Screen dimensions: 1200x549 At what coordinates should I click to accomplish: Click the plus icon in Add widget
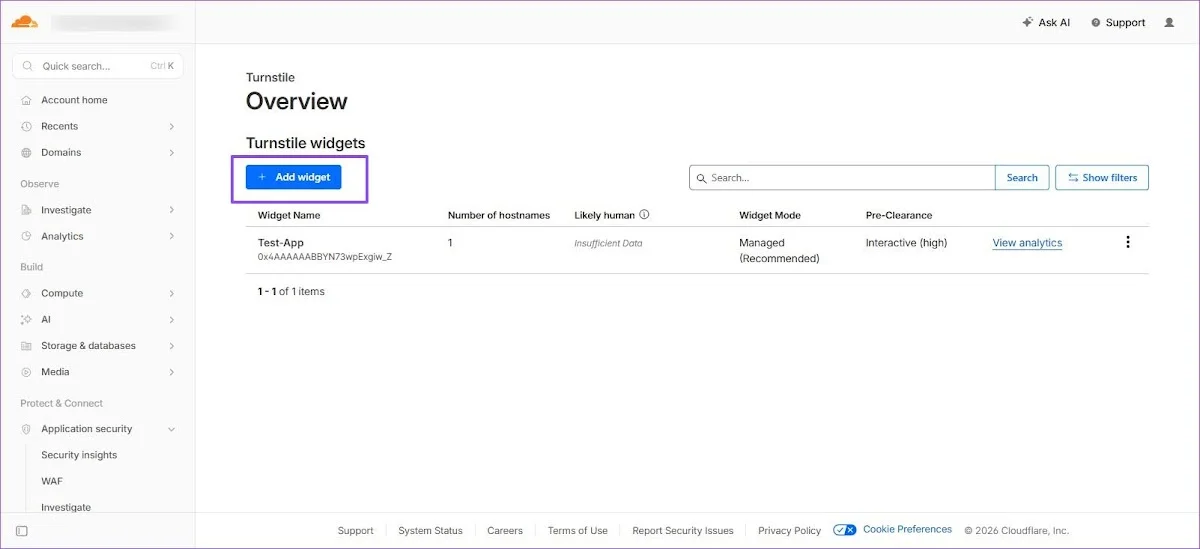coord(262,177)
